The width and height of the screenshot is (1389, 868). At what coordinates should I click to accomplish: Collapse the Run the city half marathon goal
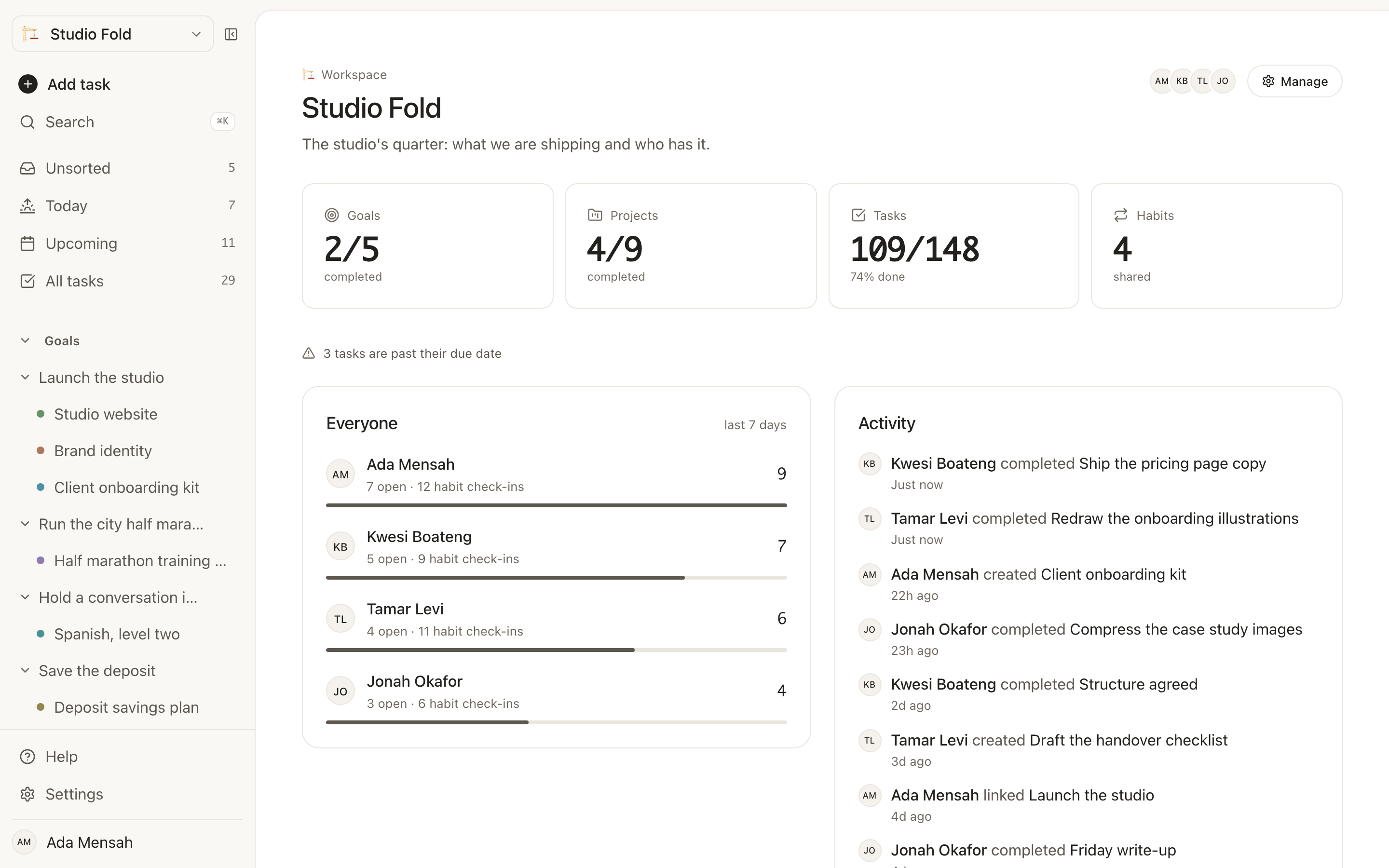pos(25,524)
